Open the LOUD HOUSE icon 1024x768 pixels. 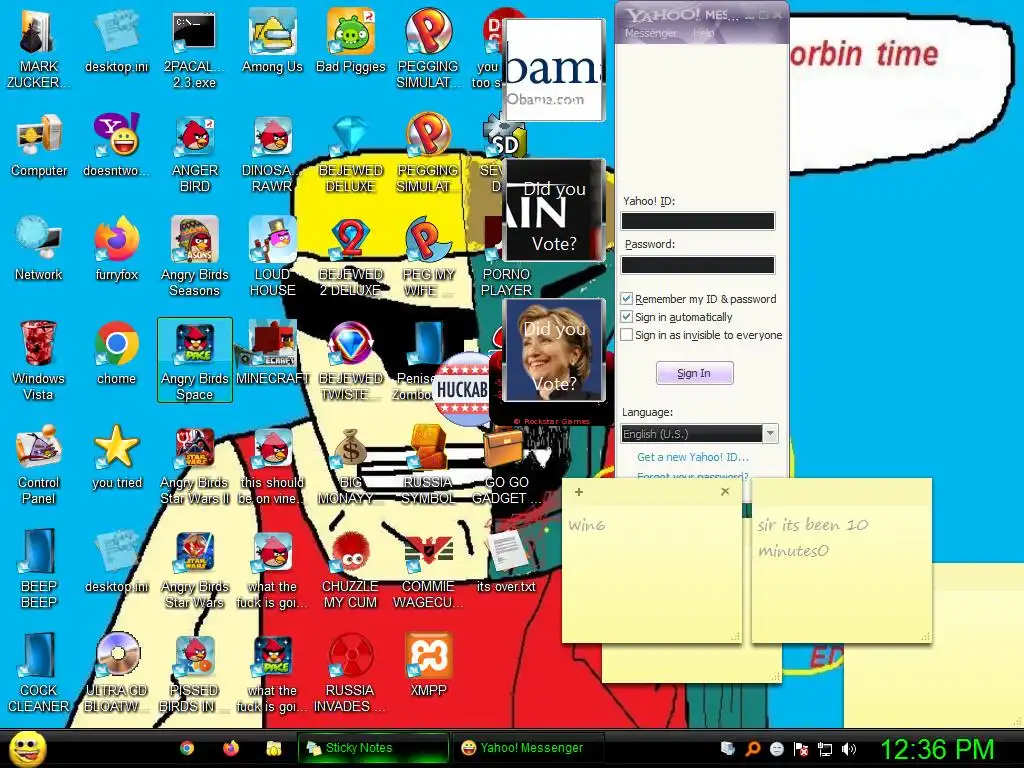click(x=272, y=257)
